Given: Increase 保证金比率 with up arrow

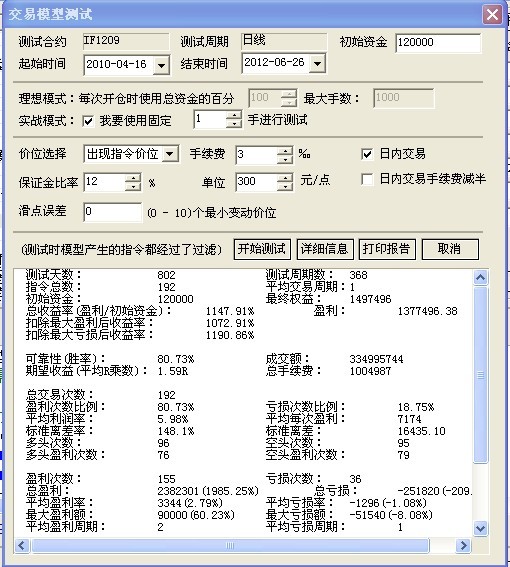Looking at the screenshot, I should (133, 178).
